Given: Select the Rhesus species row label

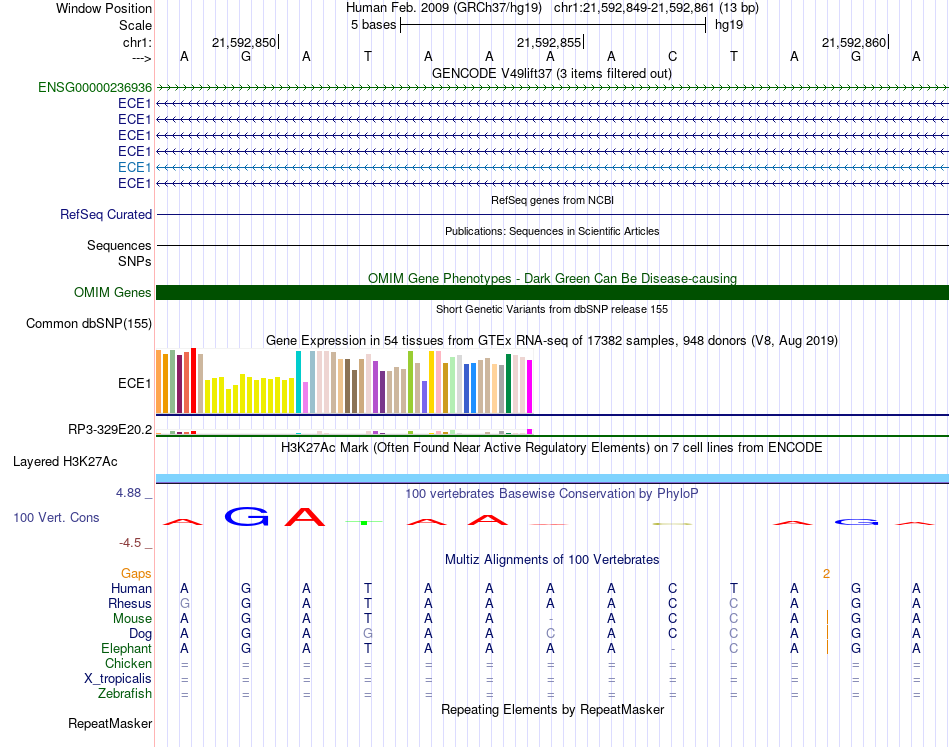Looking at the screenshot, I should point(130,603).
